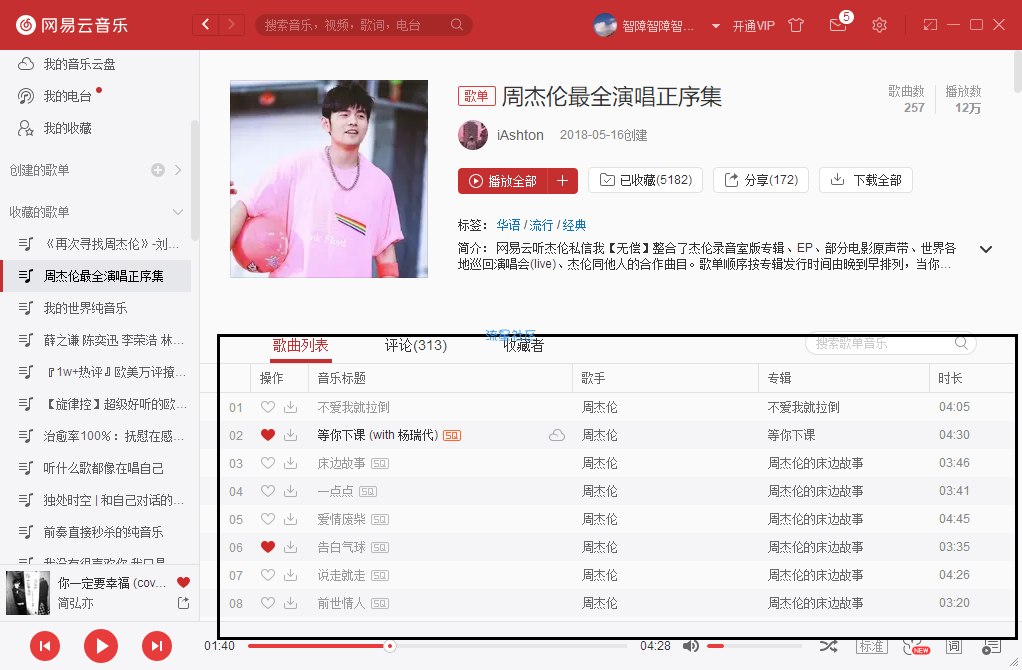This screenshot has width=1022, height=670.
Task: Mute using the speaker icon
Action: pos(691,646)
